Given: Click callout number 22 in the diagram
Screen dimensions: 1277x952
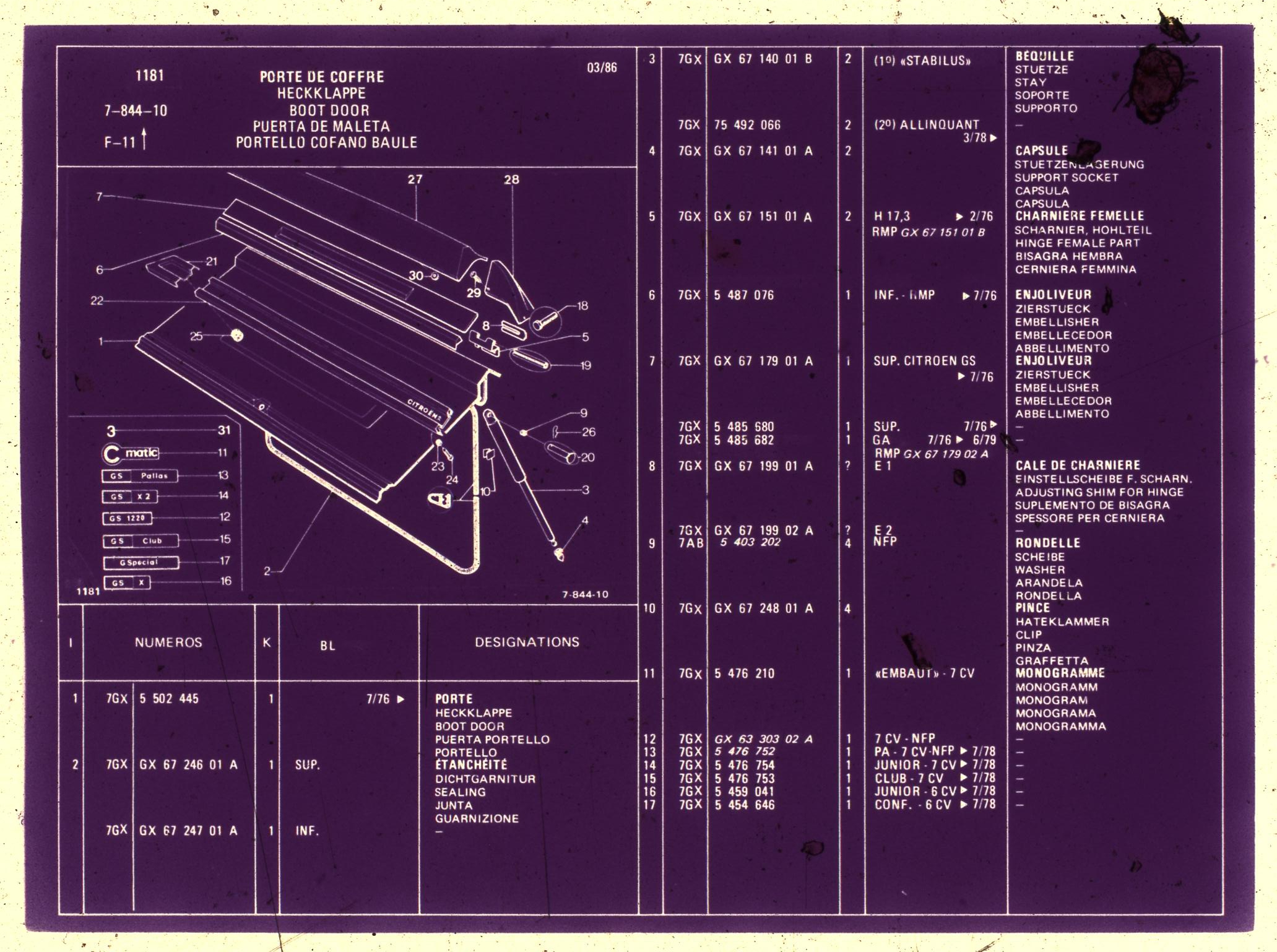Looking at the screenshot, I should 97,301.
